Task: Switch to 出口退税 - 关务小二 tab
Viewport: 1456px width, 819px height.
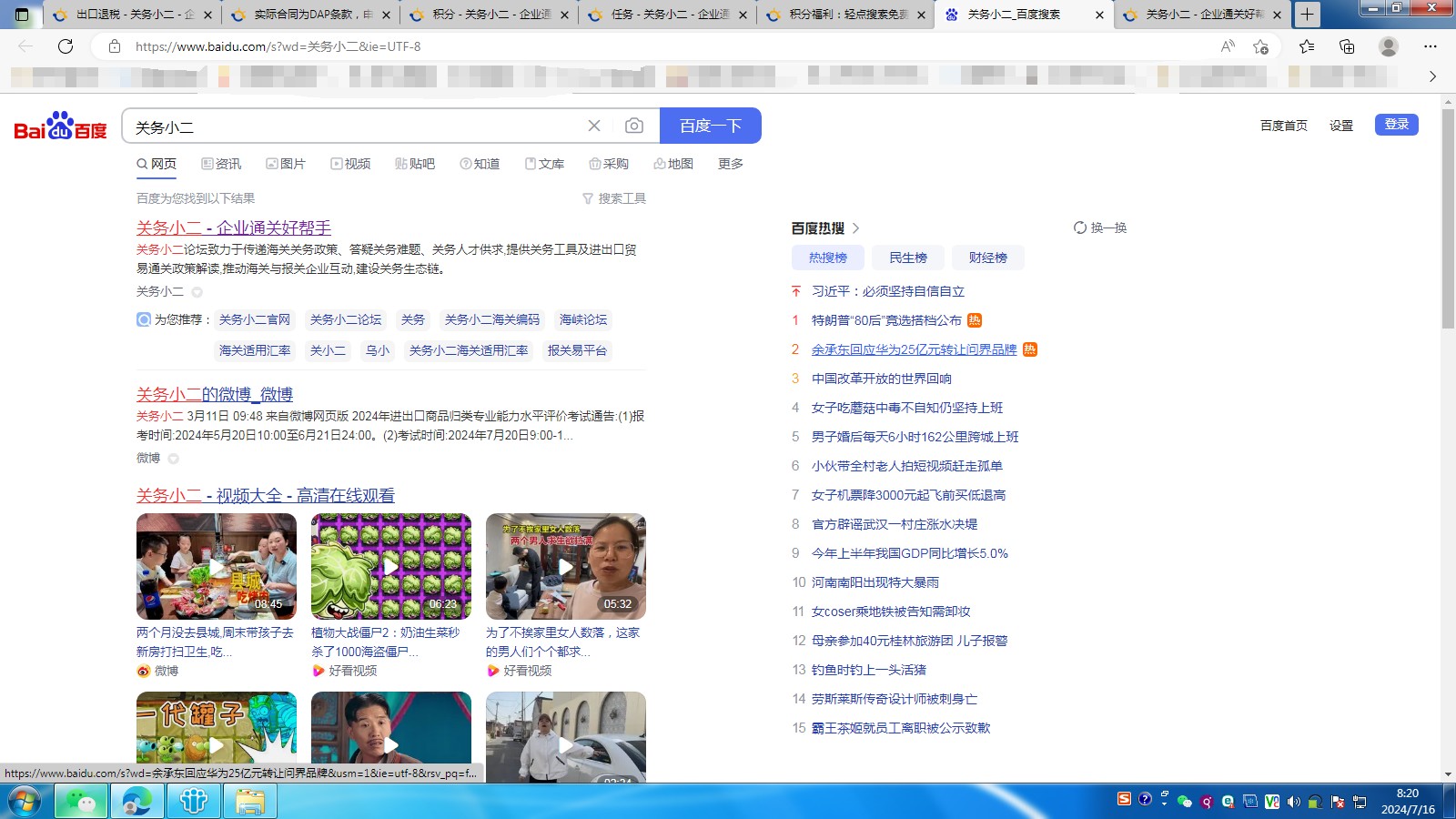Action: 134,15
